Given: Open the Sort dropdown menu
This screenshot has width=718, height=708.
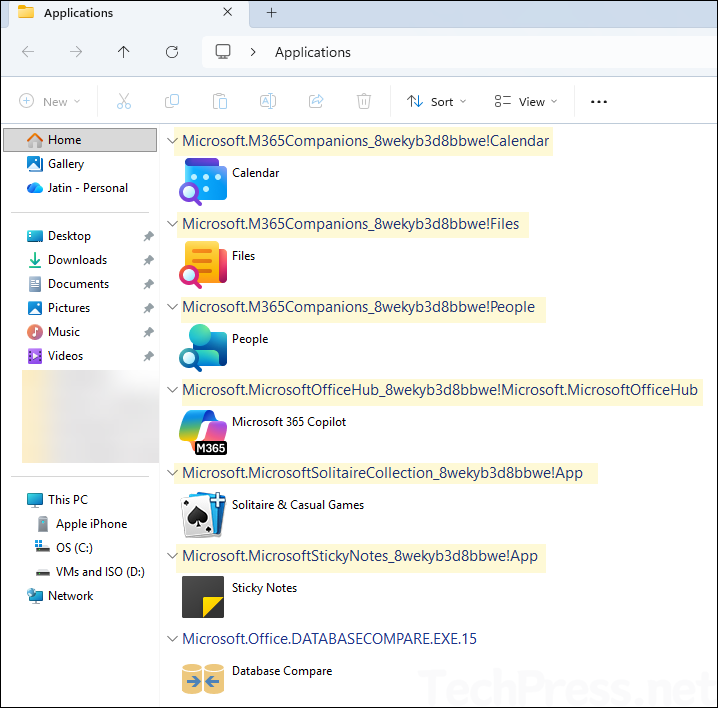Looking at the screenshot, I should coord(436,101).
